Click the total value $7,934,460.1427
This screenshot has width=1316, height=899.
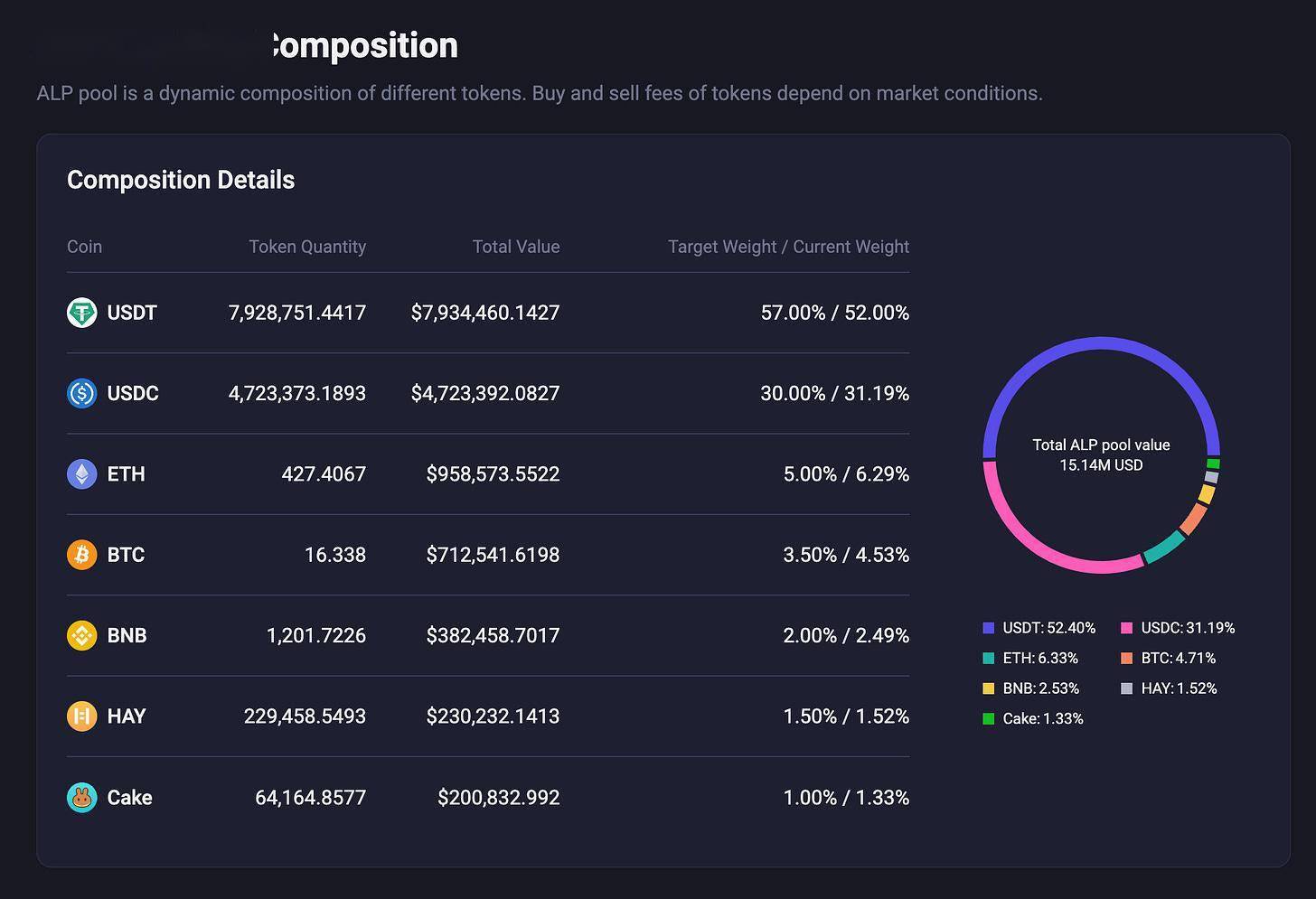[485, 313]
